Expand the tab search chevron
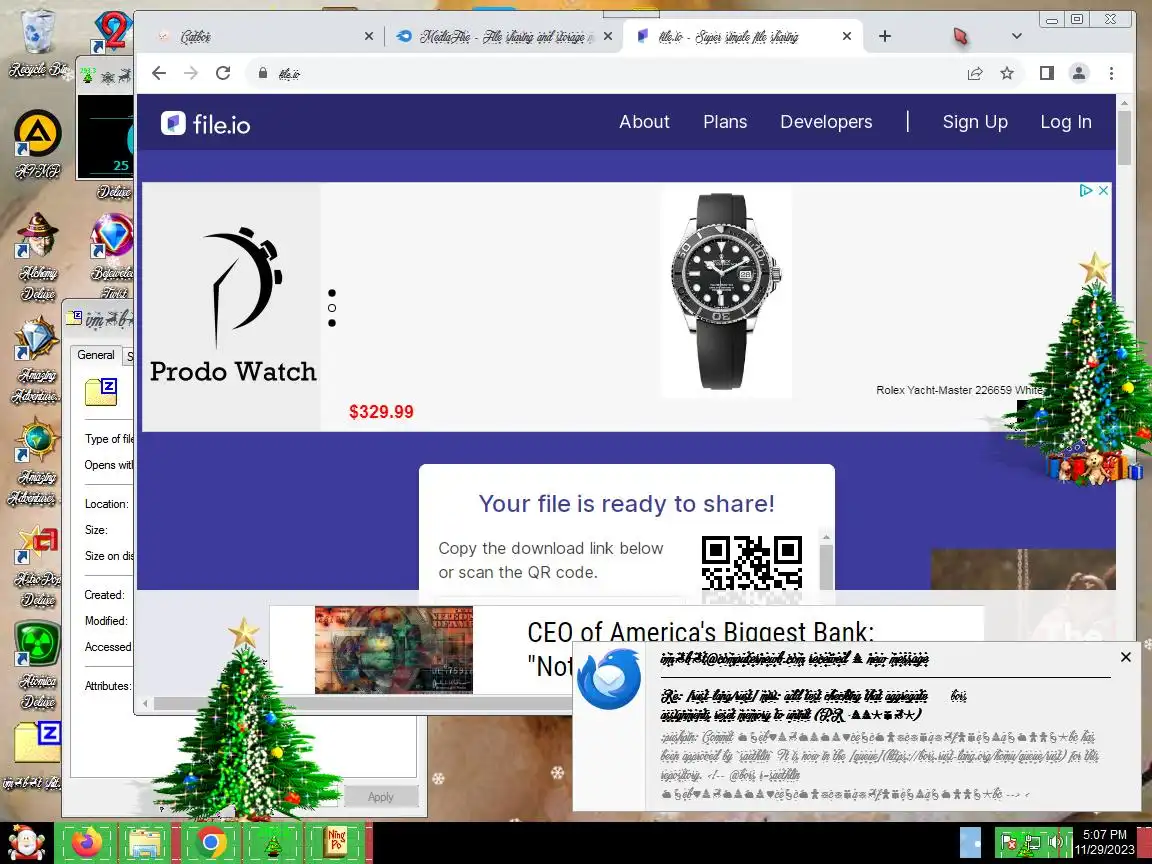This screenshot has height=864, width=1152. (x=1017, y=36)
